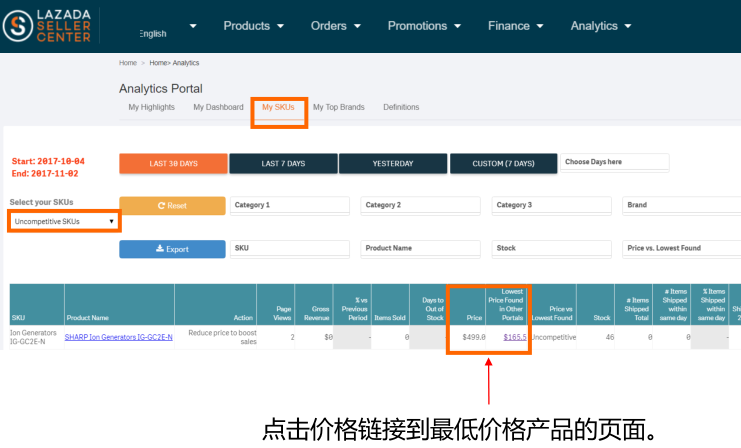Click the End: 2017-11-02 date text
The width and height of the screenshot is (741, 448).
pos(45,173)
